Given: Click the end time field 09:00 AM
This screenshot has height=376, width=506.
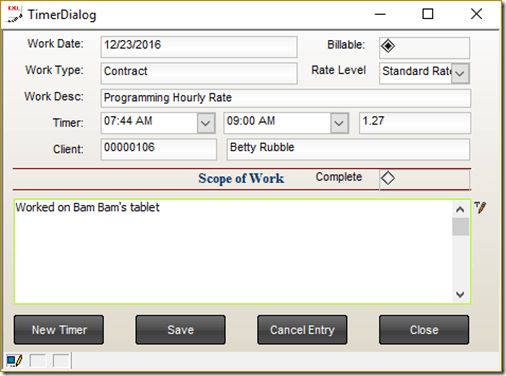Looking at the screenshot, I should (x=277, y=123).
